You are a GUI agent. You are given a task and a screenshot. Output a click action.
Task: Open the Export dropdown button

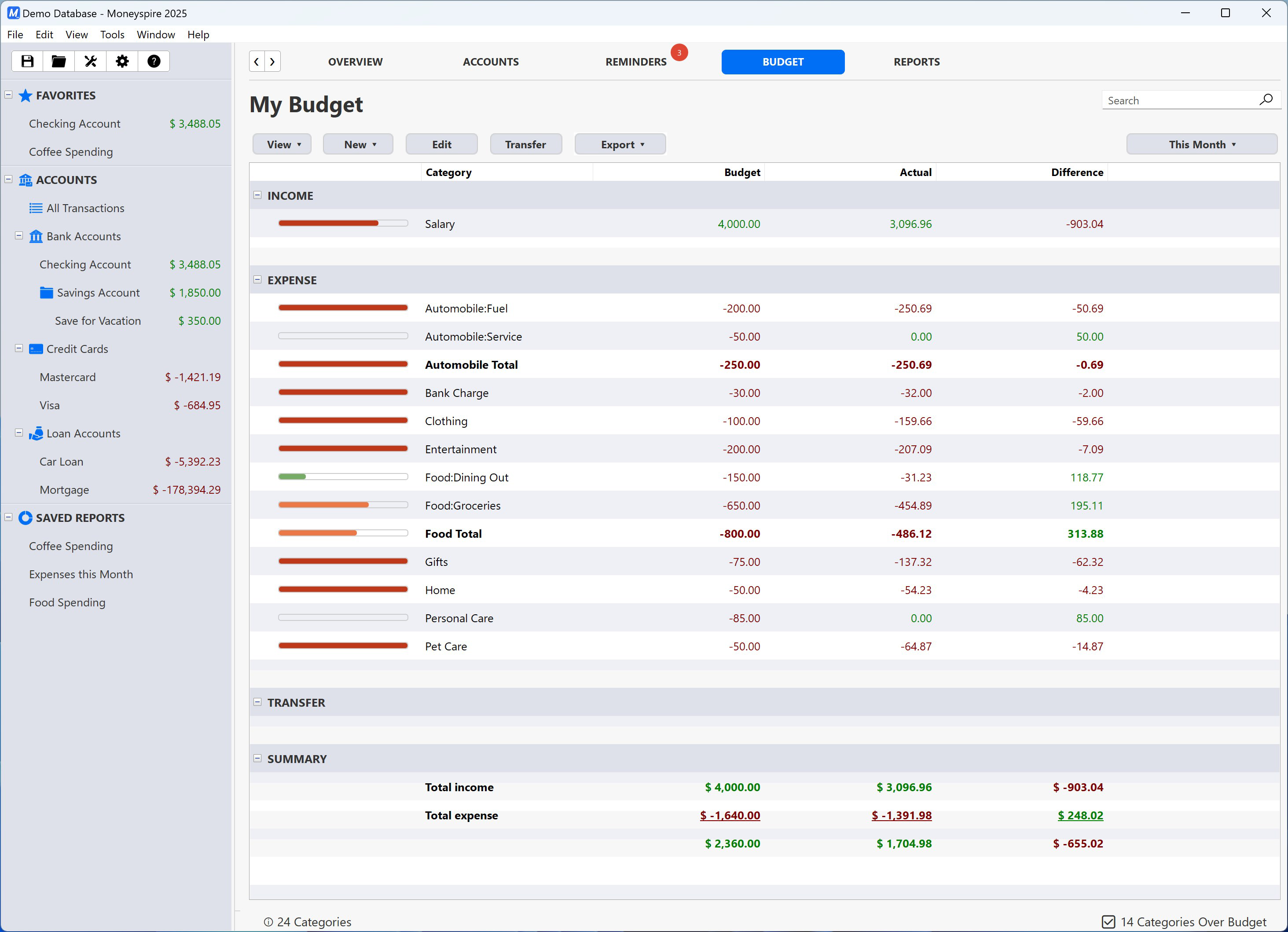pyautogui.click(x=620, y=144)
